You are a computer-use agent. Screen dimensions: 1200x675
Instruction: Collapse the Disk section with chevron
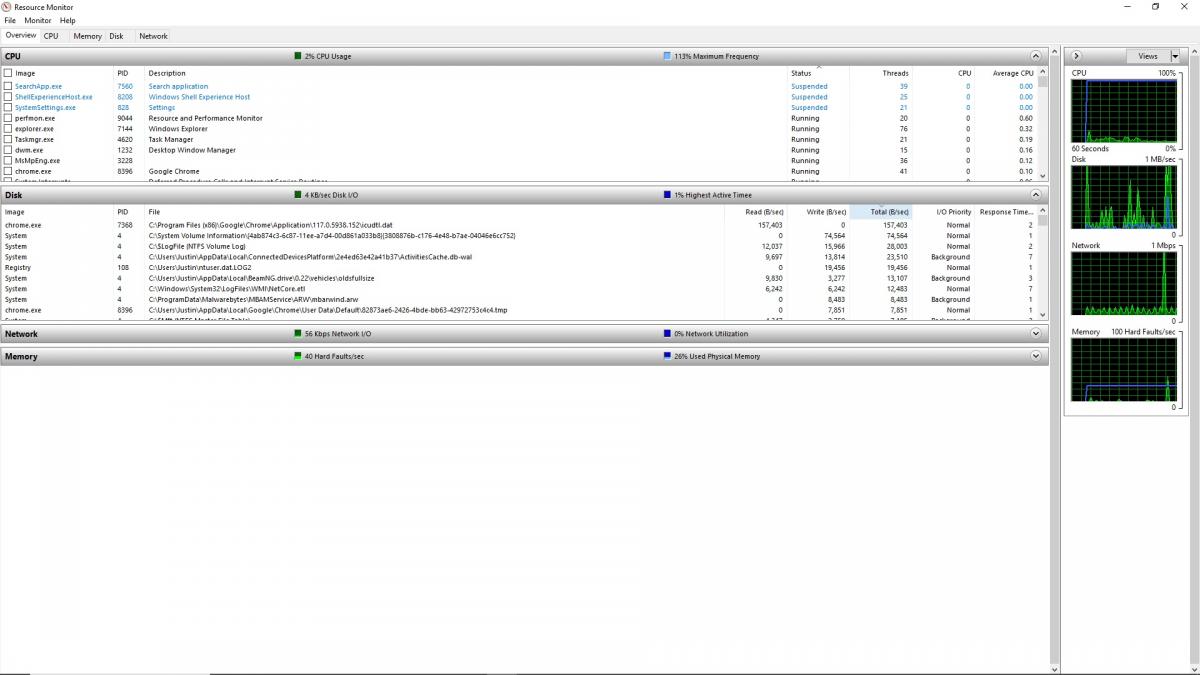click(1036, 195)
